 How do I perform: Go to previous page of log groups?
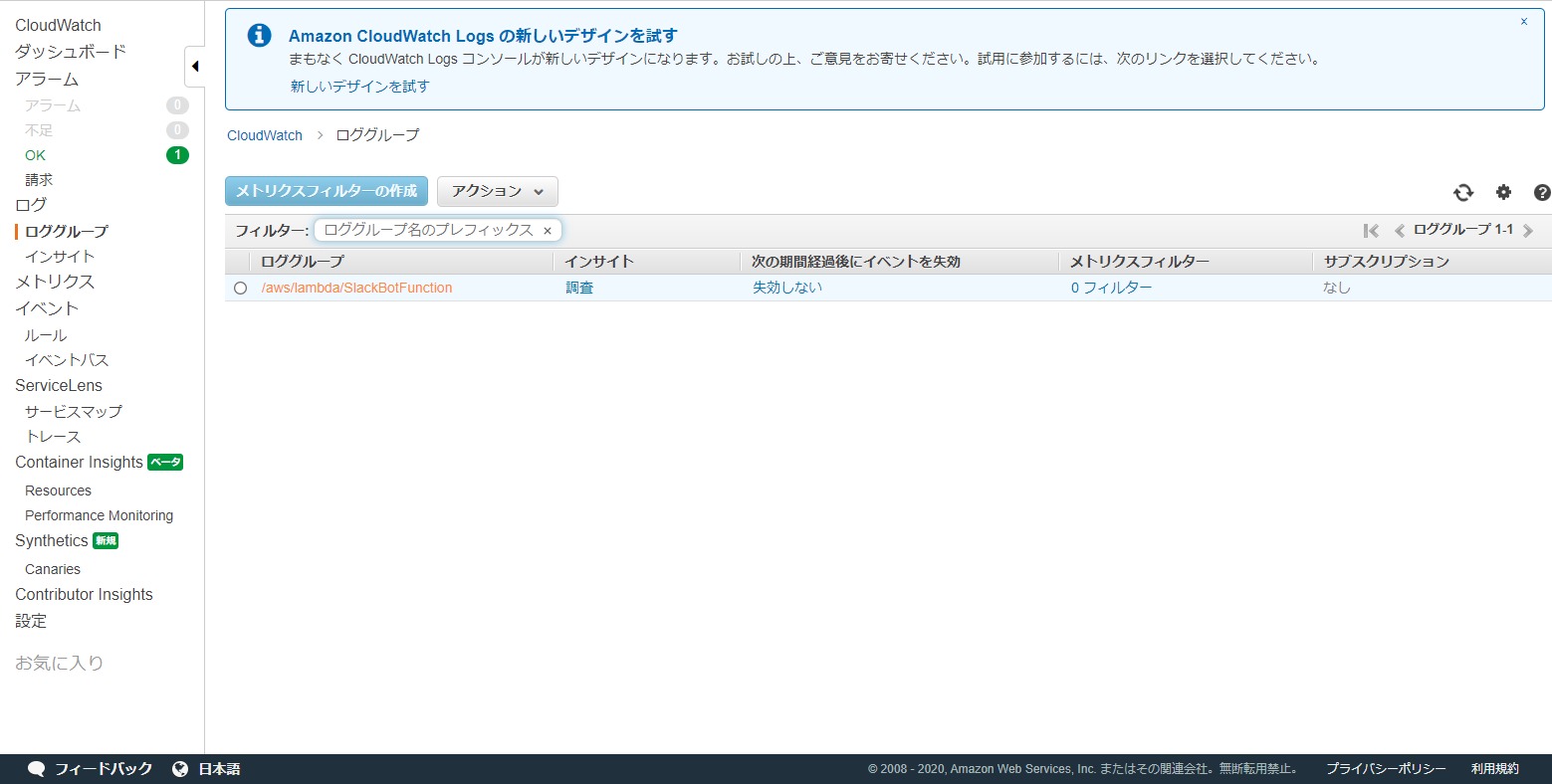click(1400, 231)
